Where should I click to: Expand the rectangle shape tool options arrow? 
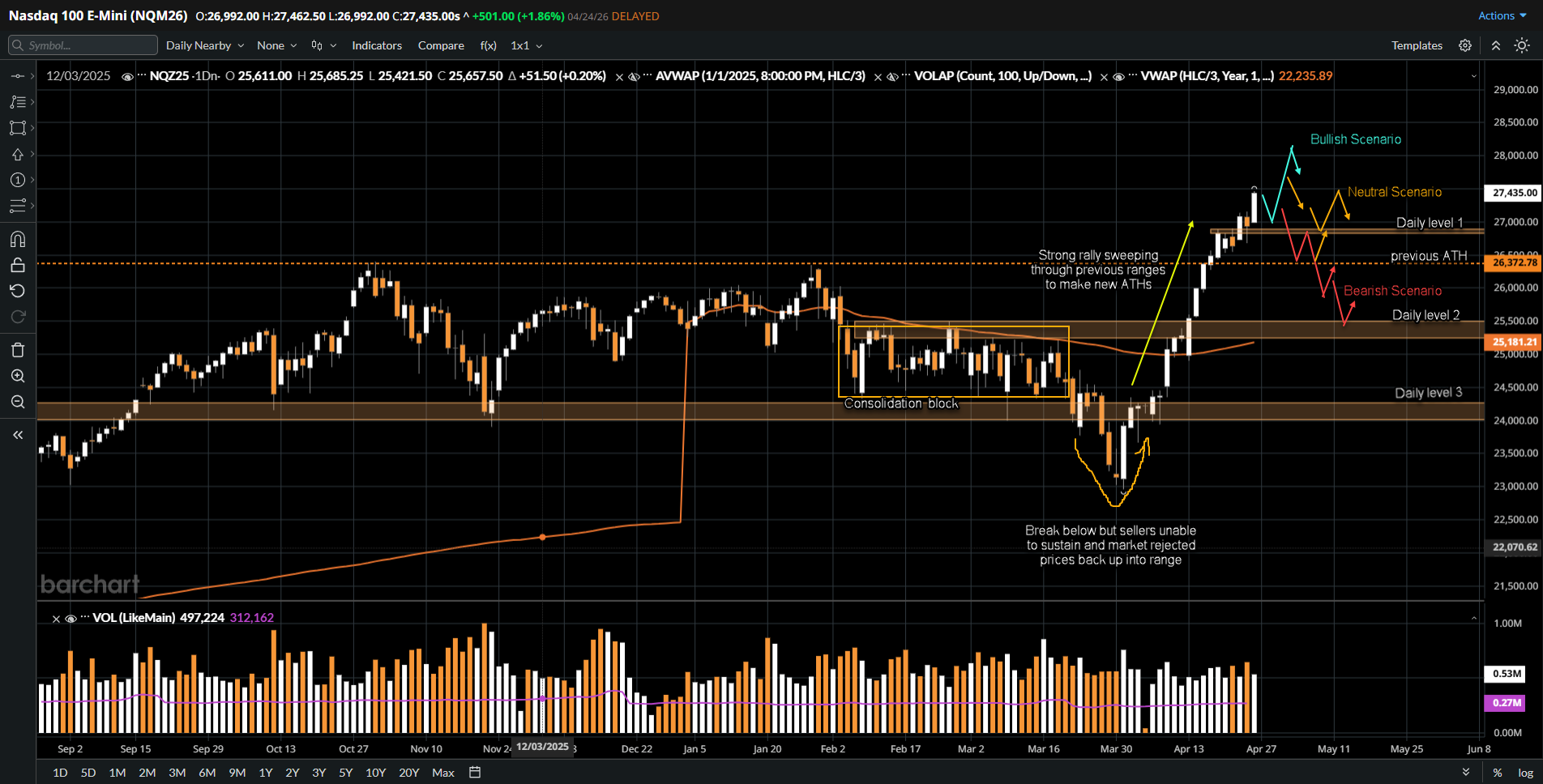coord(32,128)
